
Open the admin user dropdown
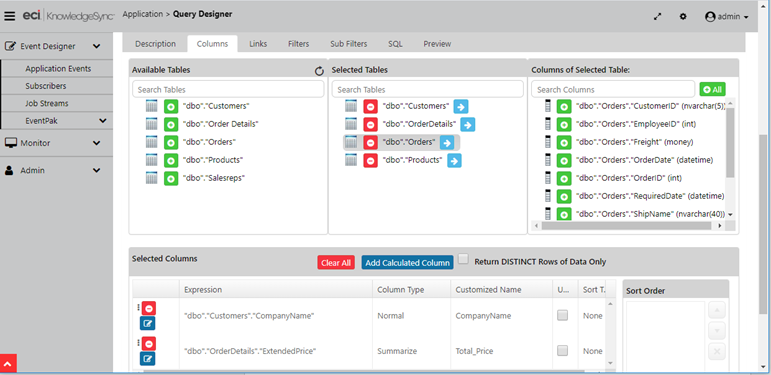[x=727, y=17]
